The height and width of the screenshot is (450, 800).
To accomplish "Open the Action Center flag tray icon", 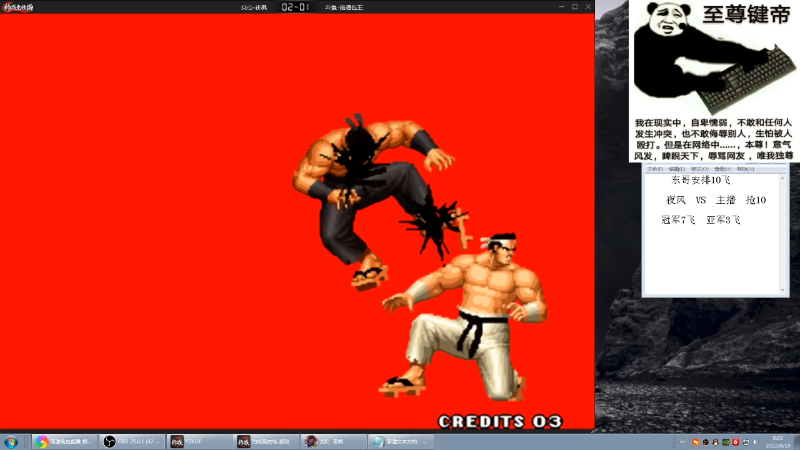I will pyautogui.click(x=746, y=442).
